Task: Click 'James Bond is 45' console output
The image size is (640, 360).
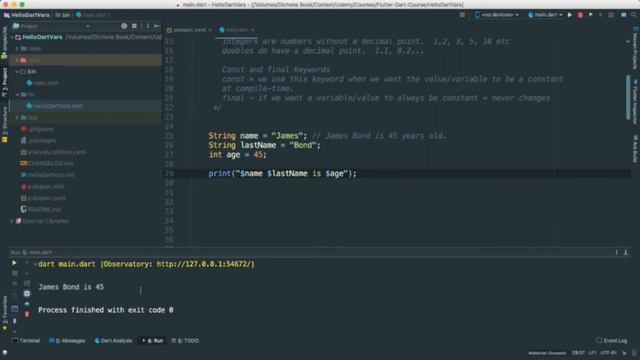Action: click(x=71, y=287)
